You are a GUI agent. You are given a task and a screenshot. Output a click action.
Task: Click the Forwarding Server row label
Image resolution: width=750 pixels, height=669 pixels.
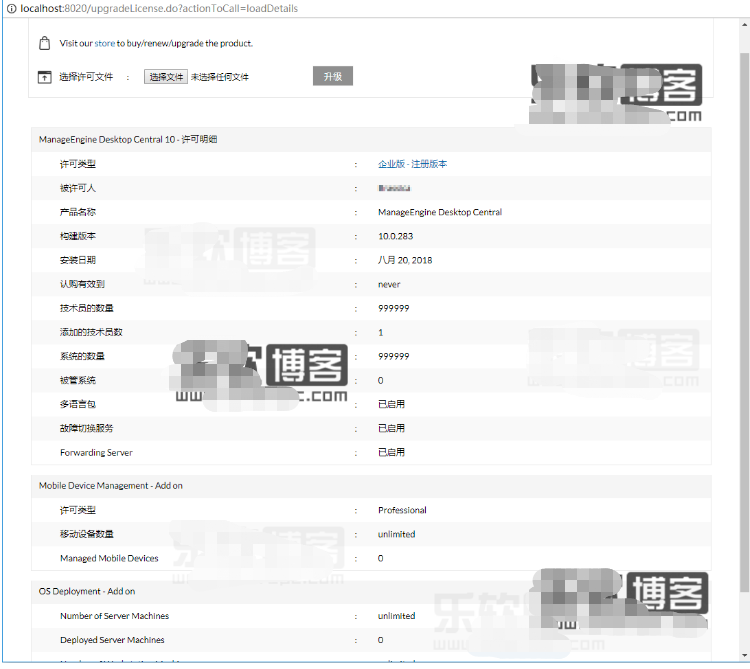96,452
